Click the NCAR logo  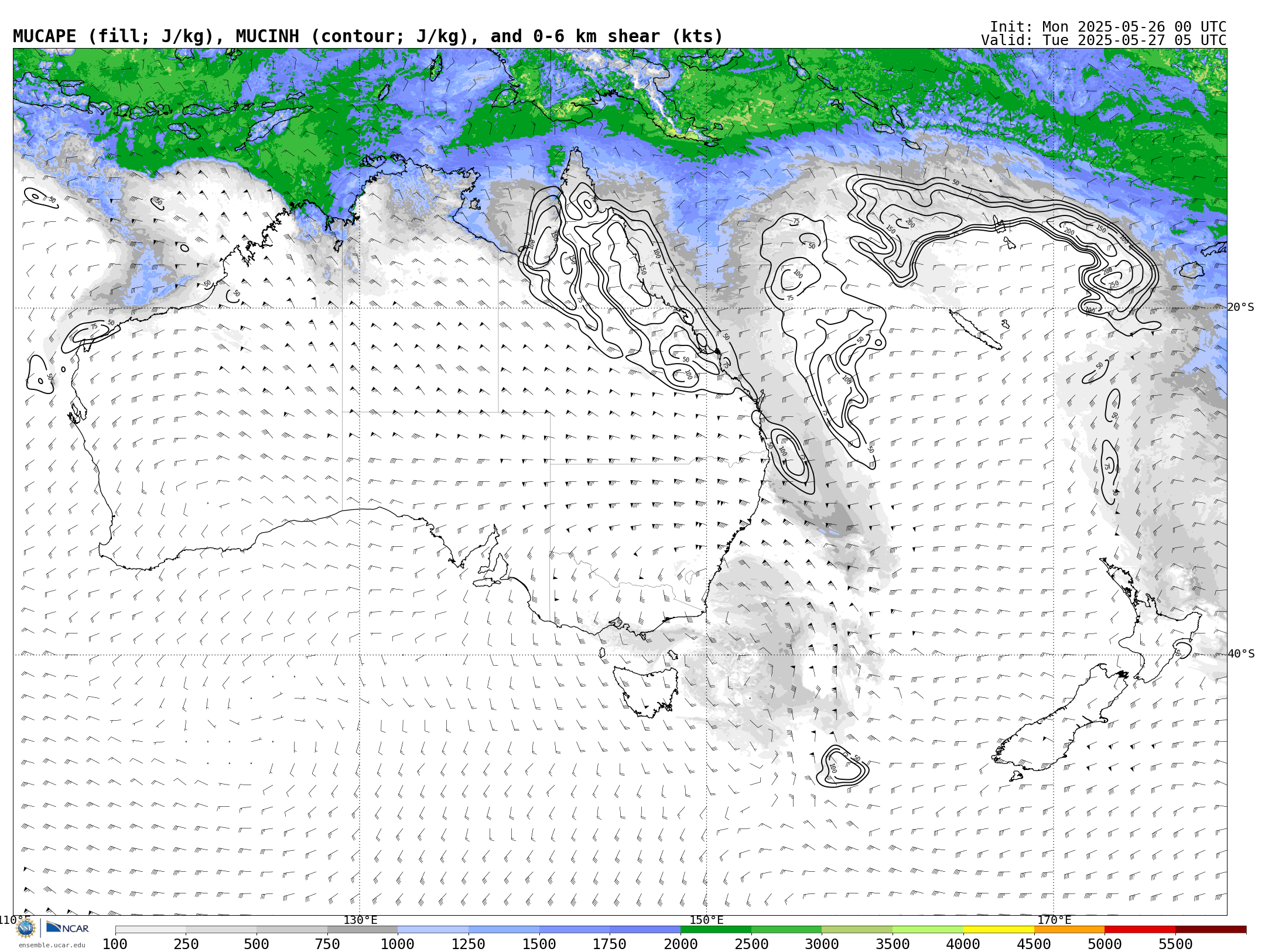[x=67, y=927]
